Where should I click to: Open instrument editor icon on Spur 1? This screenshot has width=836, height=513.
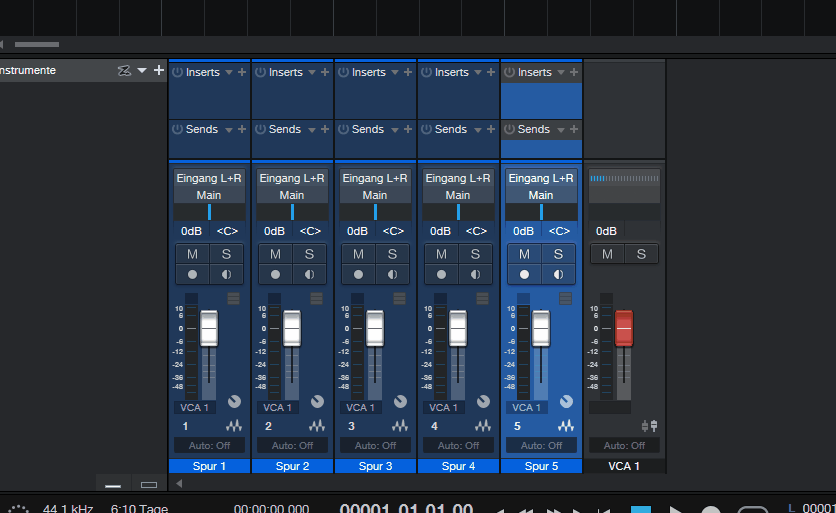(234, 426)
